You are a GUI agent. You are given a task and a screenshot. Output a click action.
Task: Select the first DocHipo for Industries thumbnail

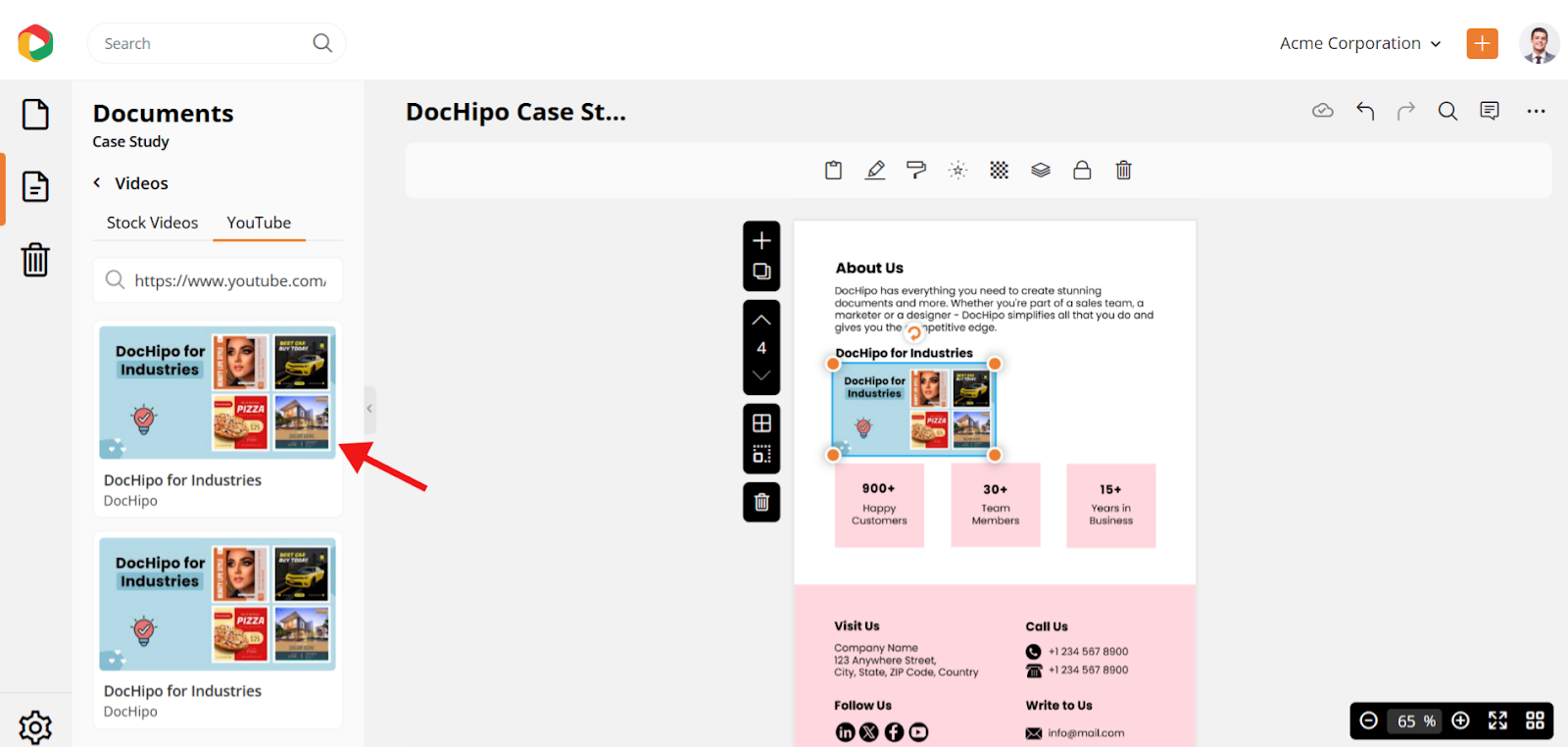coord(218,392)
